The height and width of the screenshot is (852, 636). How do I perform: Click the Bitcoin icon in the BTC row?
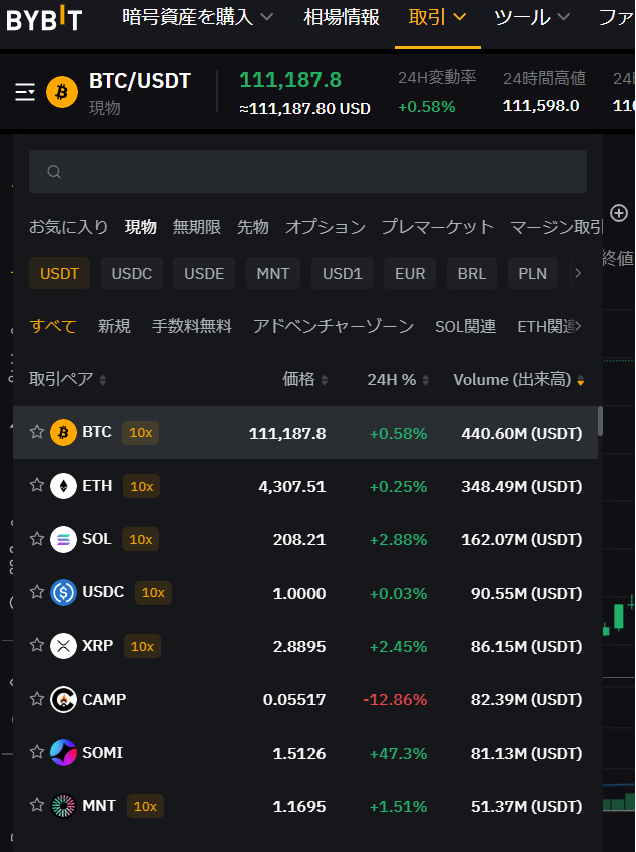[63, 433]
